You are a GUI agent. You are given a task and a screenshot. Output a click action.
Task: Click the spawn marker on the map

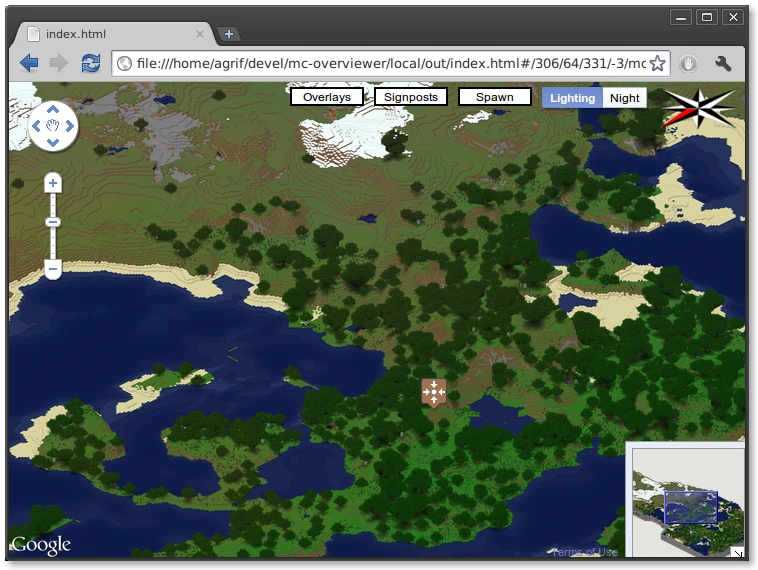[x=434, y=392]
